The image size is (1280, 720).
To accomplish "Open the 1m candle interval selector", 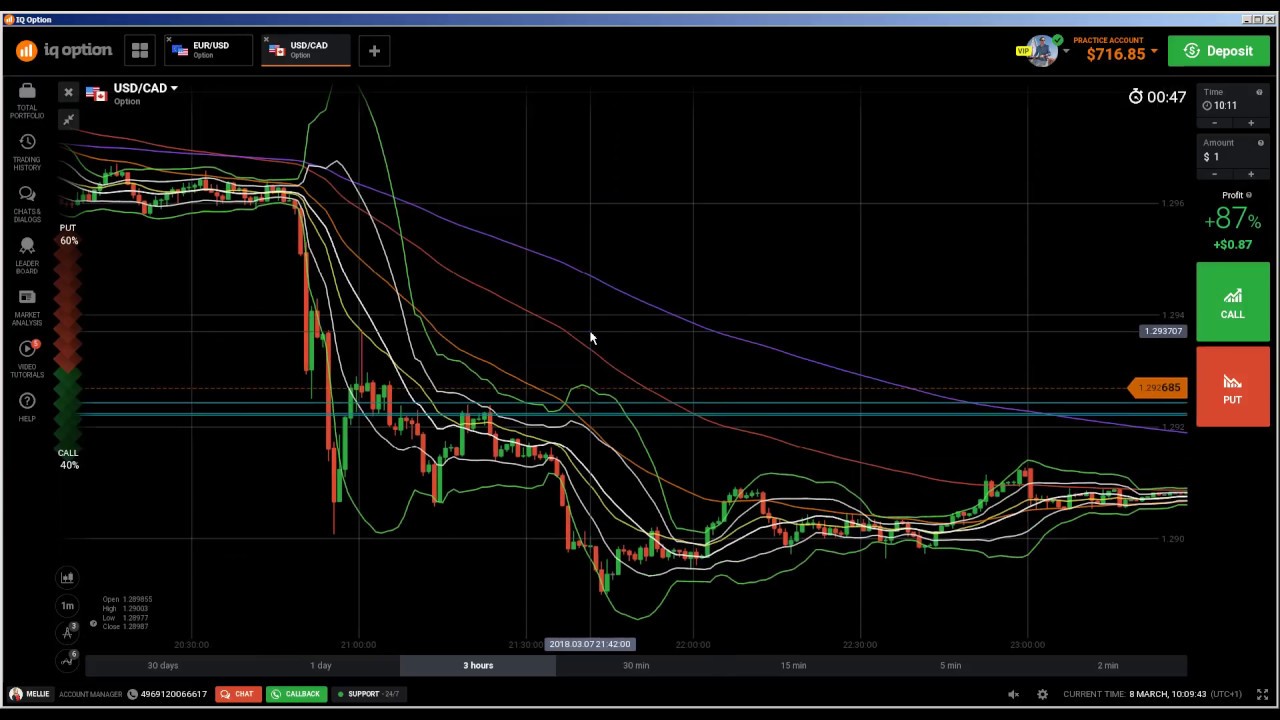I will 67,605.
